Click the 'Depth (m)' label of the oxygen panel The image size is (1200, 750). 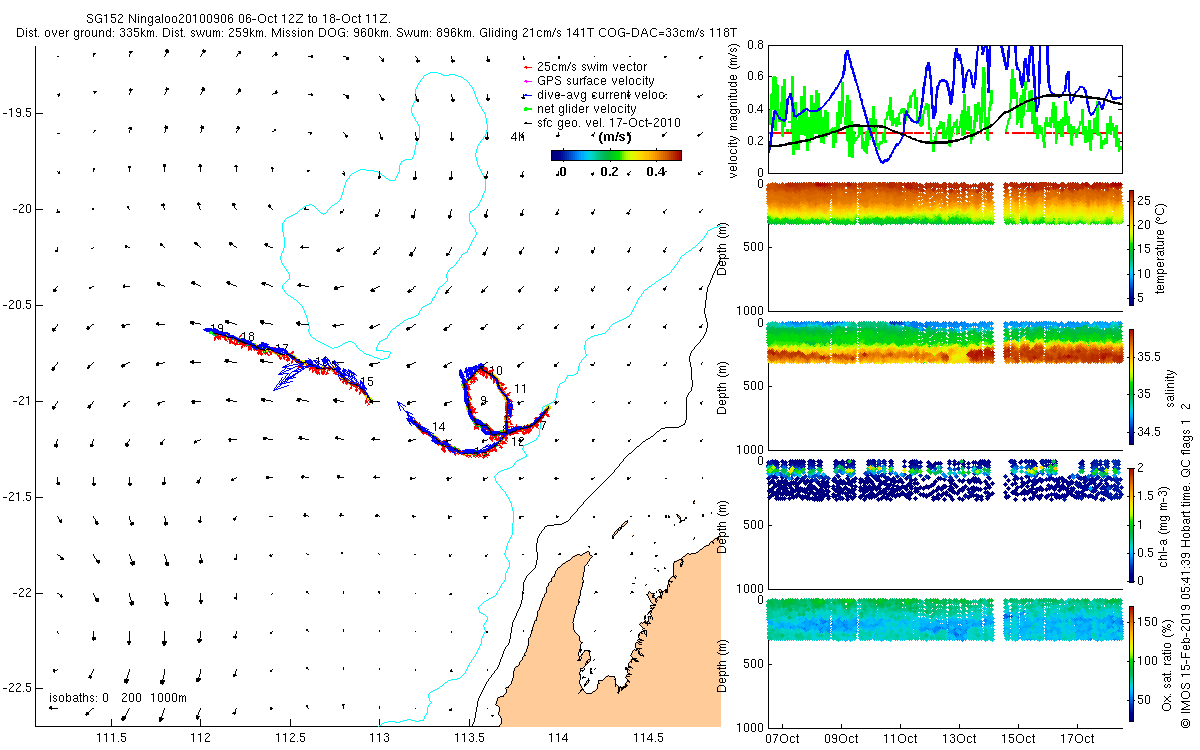(x=723, y=667)
